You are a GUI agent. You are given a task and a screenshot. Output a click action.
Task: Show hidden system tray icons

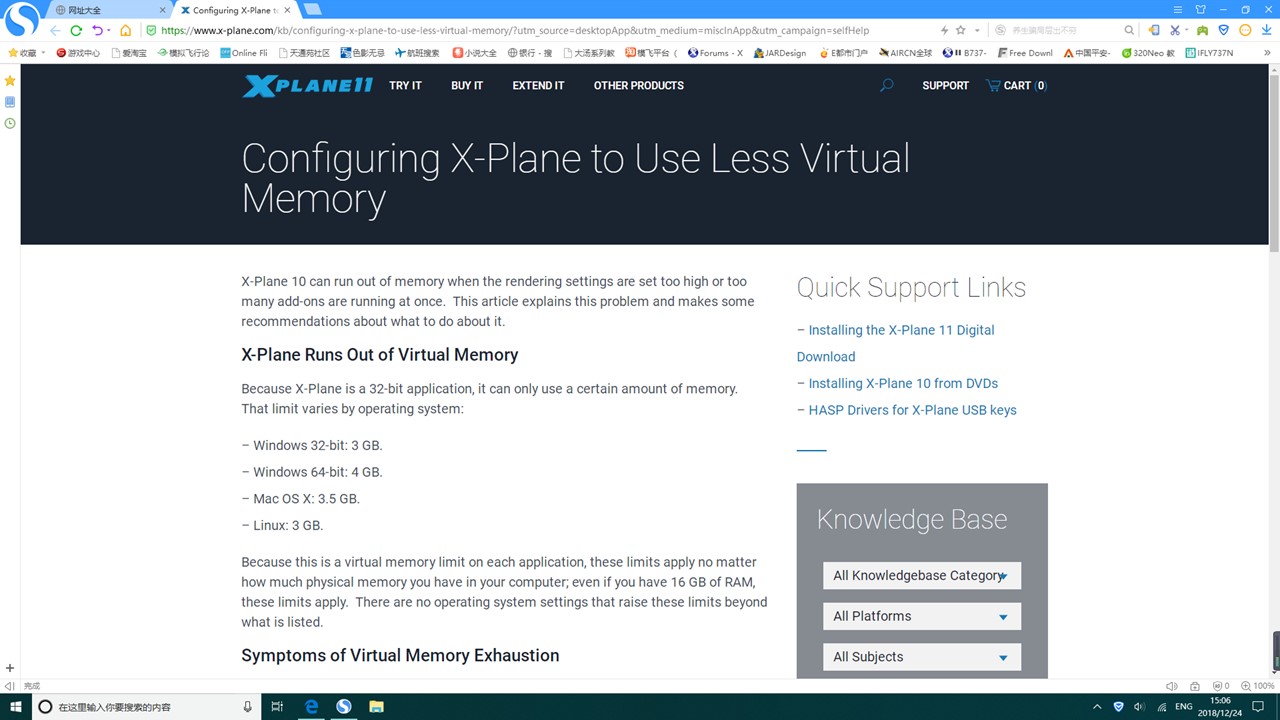click(1098, 707)
